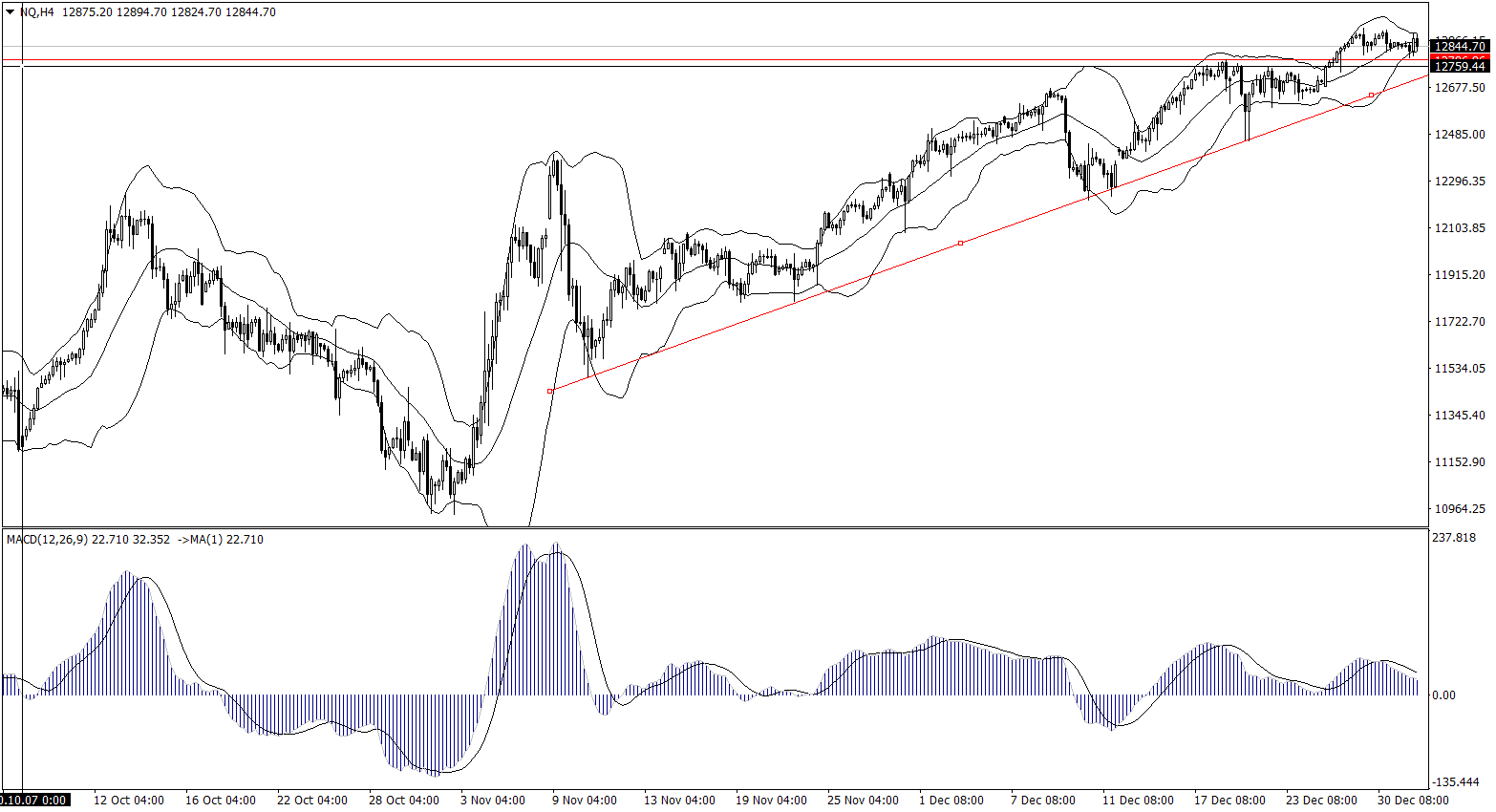
Task: Click the MACD(12,26,9) indicator label
Action: (x=47, y=540)
